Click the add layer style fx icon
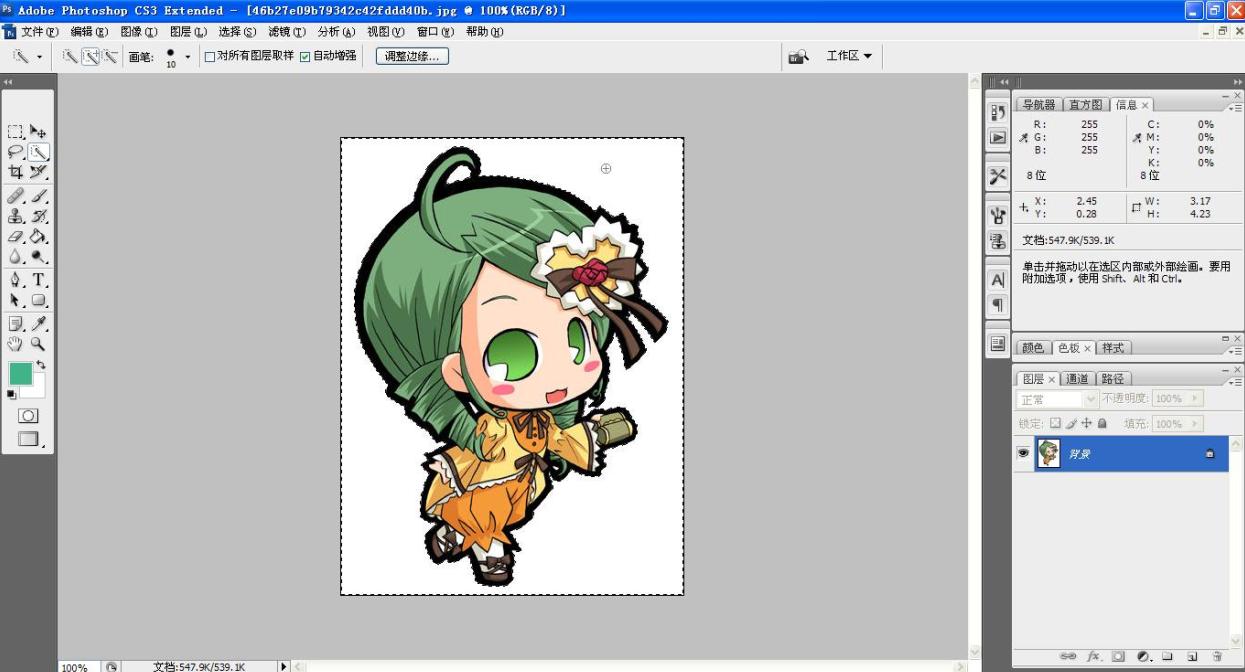The width and height of the screenshot is (1245, 672). point(1094,656)
